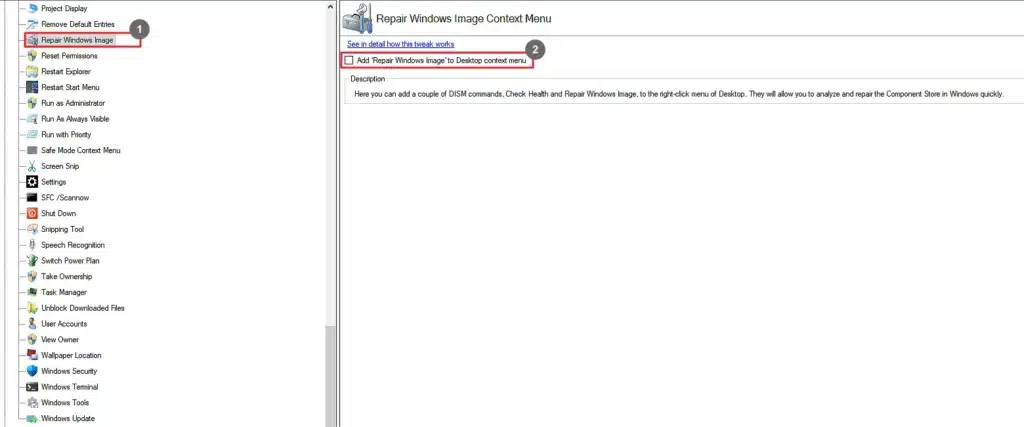Enable 'Add Repair Windows Image to Desktop' checkbox

(x=349, y=60)
